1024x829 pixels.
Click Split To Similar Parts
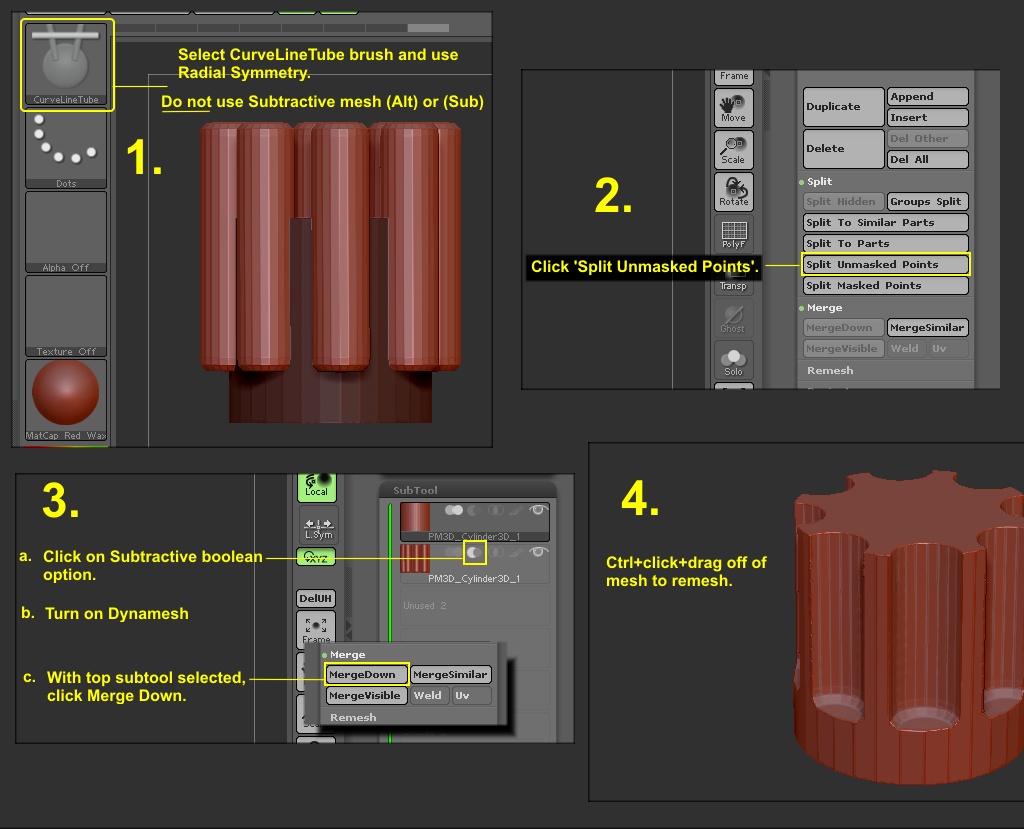coord(886,222)
